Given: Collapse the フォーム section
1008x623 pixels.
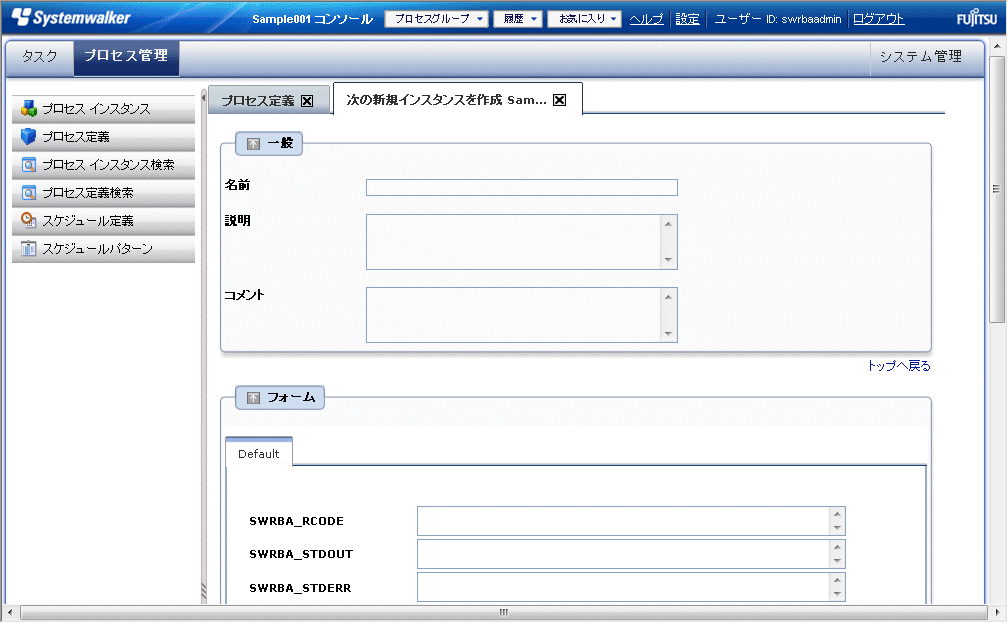Looking at the screenshot, I should [x=254, y=398].
